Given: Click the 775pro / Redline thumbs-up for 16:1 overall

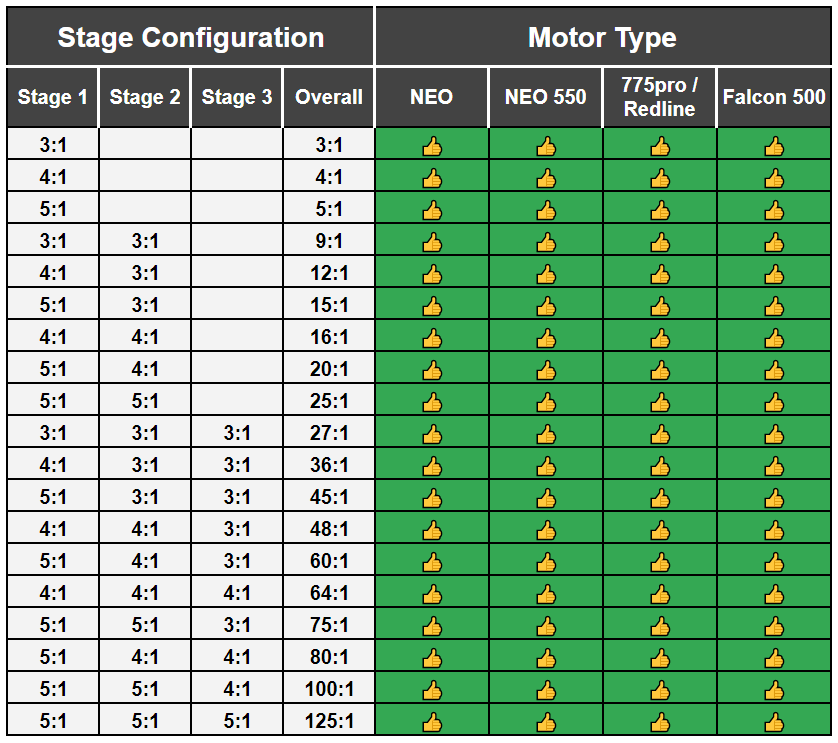Looking at the screenshot, I should pos(660,339).
